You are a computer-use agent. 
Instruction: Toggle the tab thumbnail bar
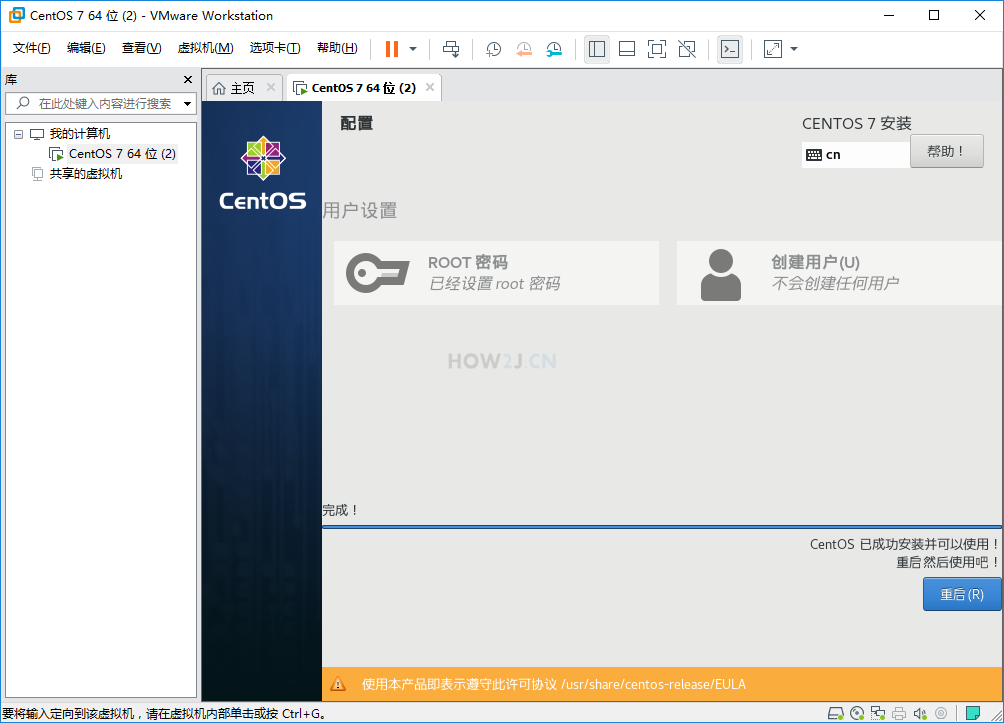tap(628, 48)
